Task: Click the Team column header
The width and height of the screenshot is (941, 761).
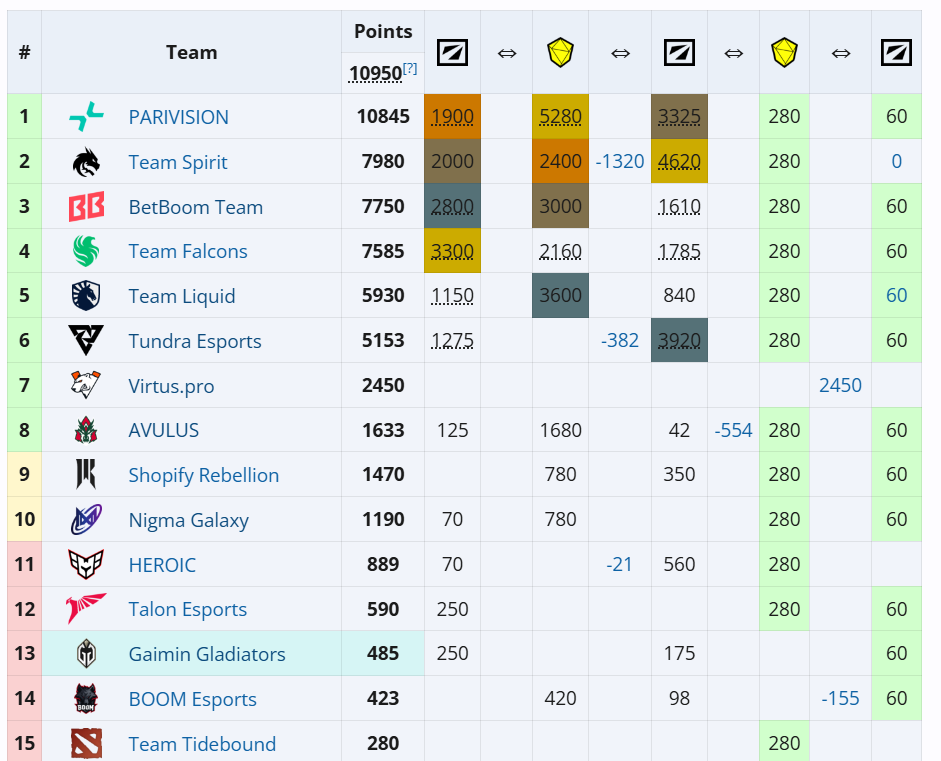Action: (x=191, y=52)
